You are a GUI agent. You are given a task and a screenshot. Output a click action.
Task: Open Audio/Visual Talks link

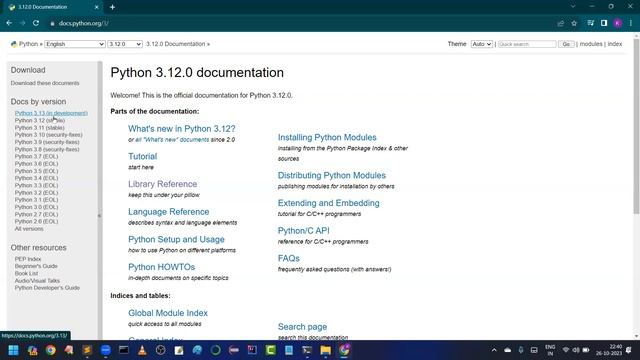pyautogui.click(x=37, y=281)
